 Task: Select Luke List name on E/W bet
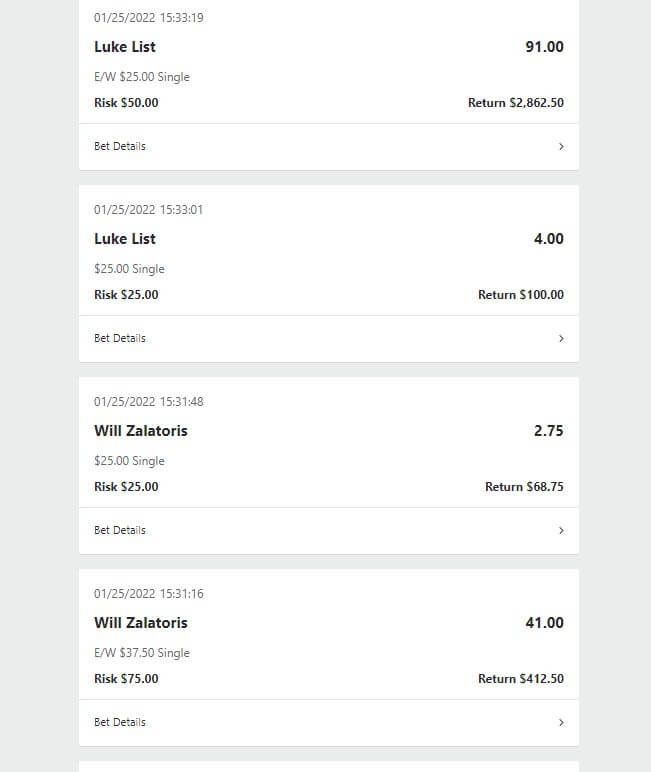click(x=125, y=47)
